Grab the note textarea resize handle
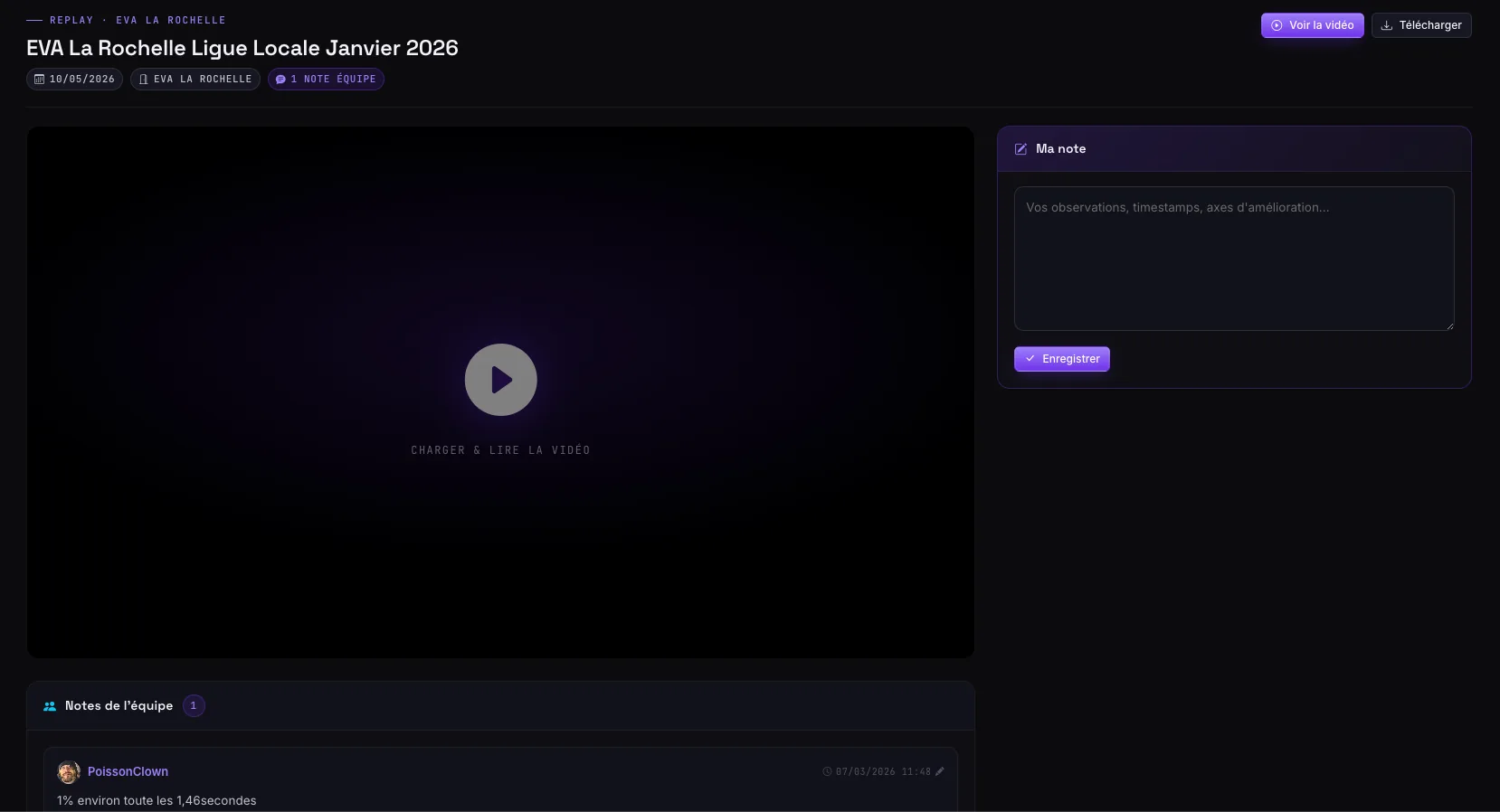 point(1449,326)
